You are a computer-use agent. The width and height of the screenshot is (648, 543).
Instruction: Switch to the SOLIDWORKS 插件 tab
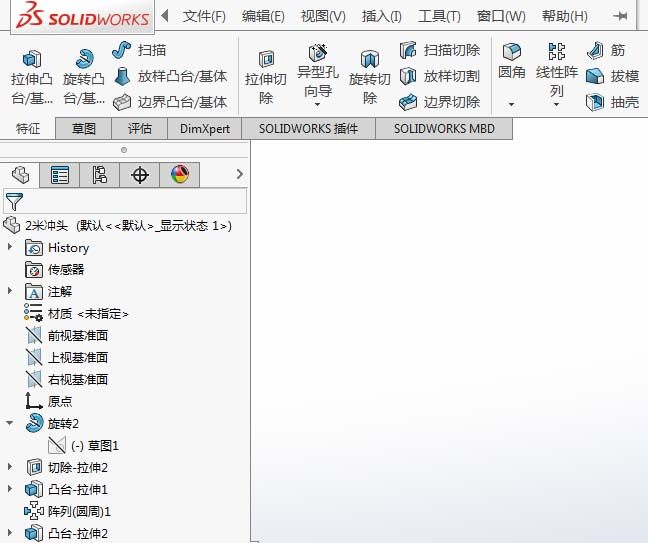tap(308, 129)
